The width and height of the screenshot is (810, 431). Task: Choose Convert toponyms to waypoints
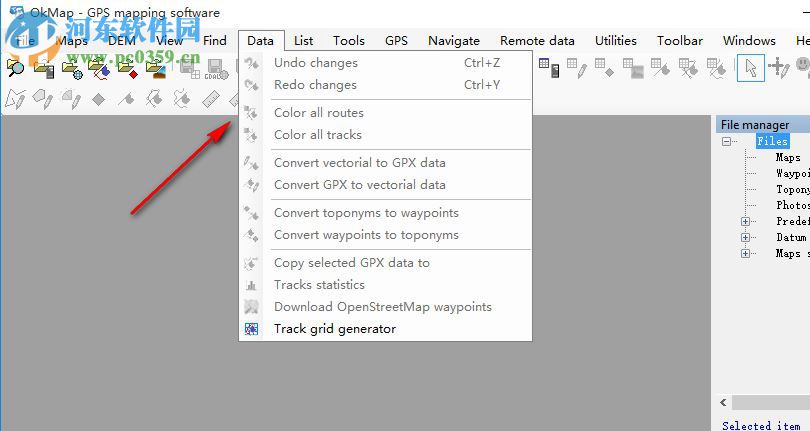coord(385,213)
